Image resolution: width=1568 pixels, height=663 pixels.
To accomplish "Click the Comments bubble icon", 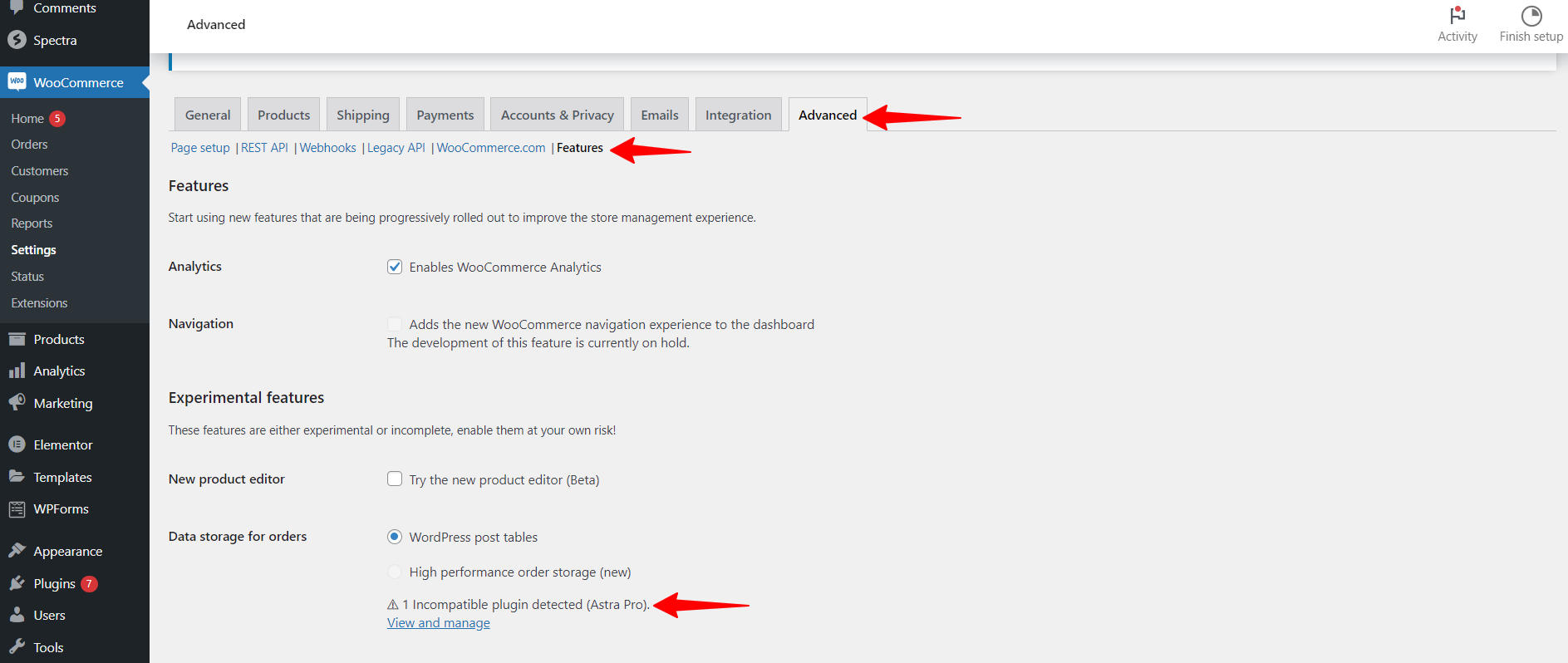I will click(17, 7).
